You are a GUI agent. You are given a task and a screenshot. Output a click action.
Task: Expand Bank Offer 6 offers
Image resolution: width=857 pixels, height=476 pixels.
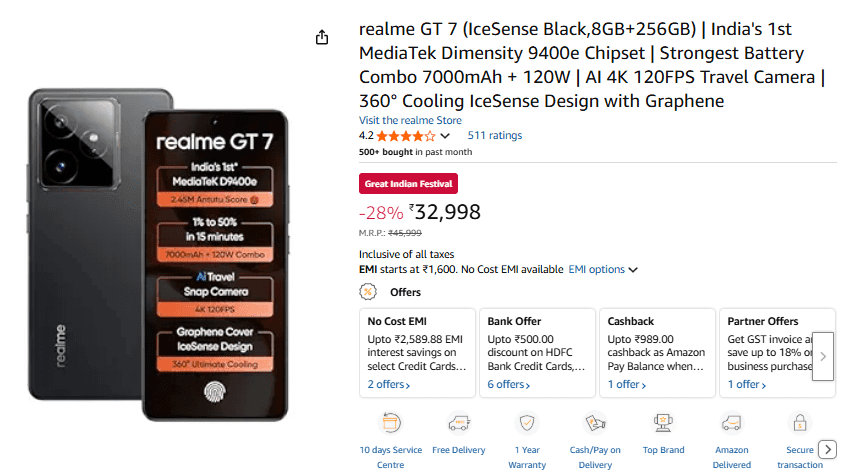tap(509, 384)
